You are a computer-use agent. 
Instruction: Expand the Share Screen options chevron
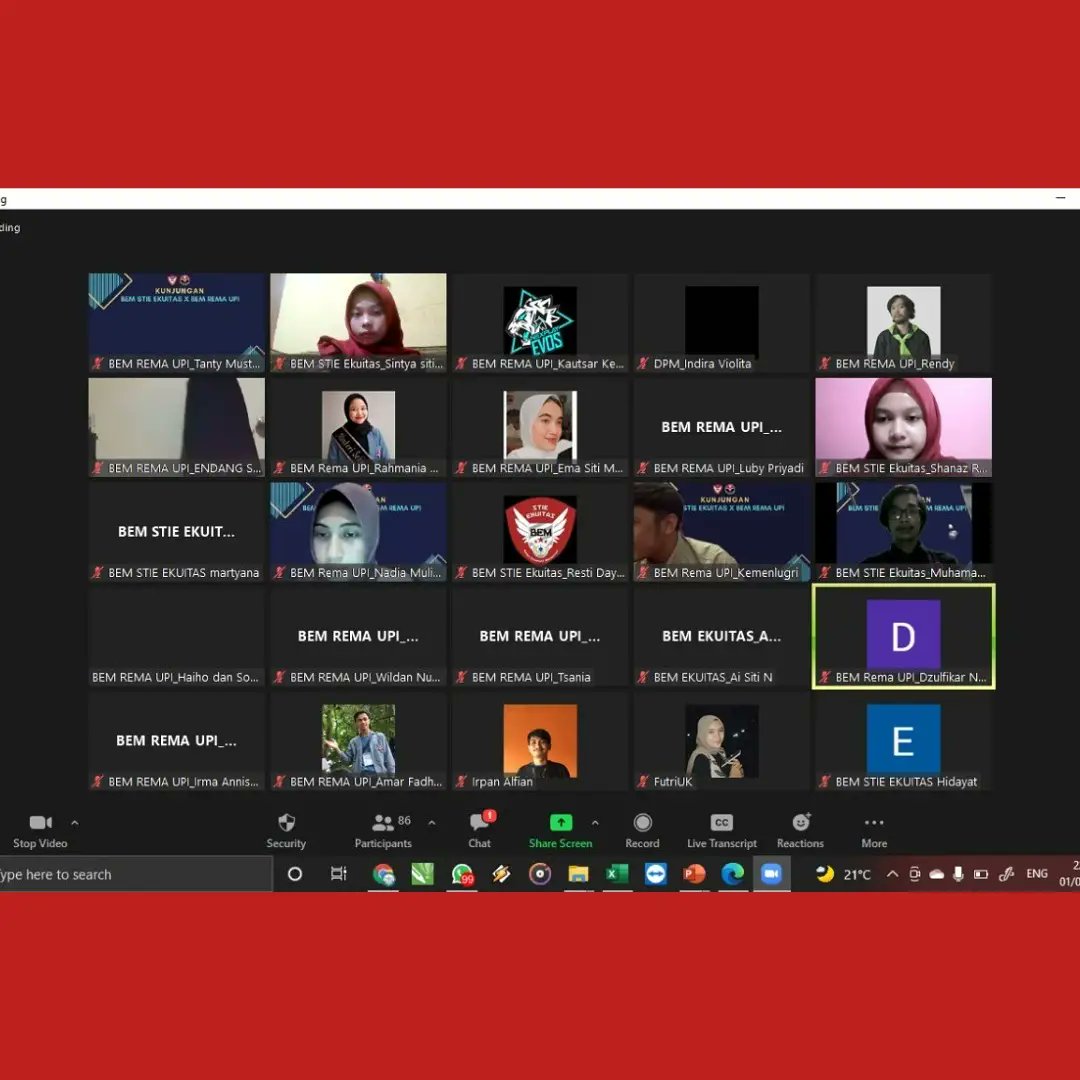tap(594, 820)
